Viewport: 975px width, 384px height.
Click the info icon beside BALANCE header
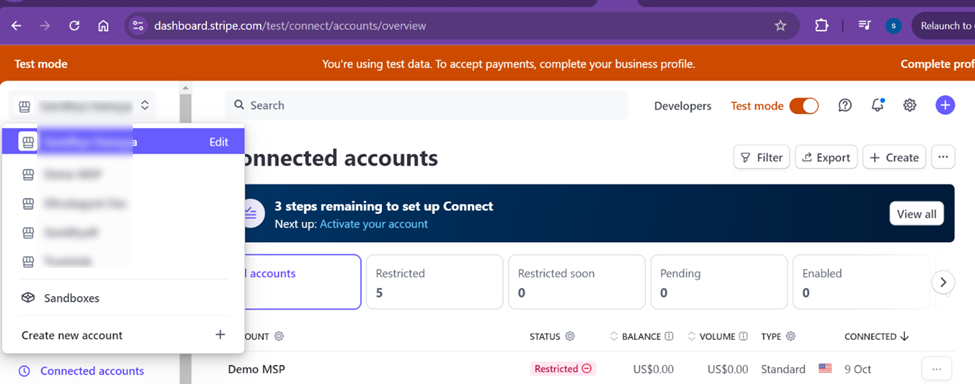(x=669, y=336)
